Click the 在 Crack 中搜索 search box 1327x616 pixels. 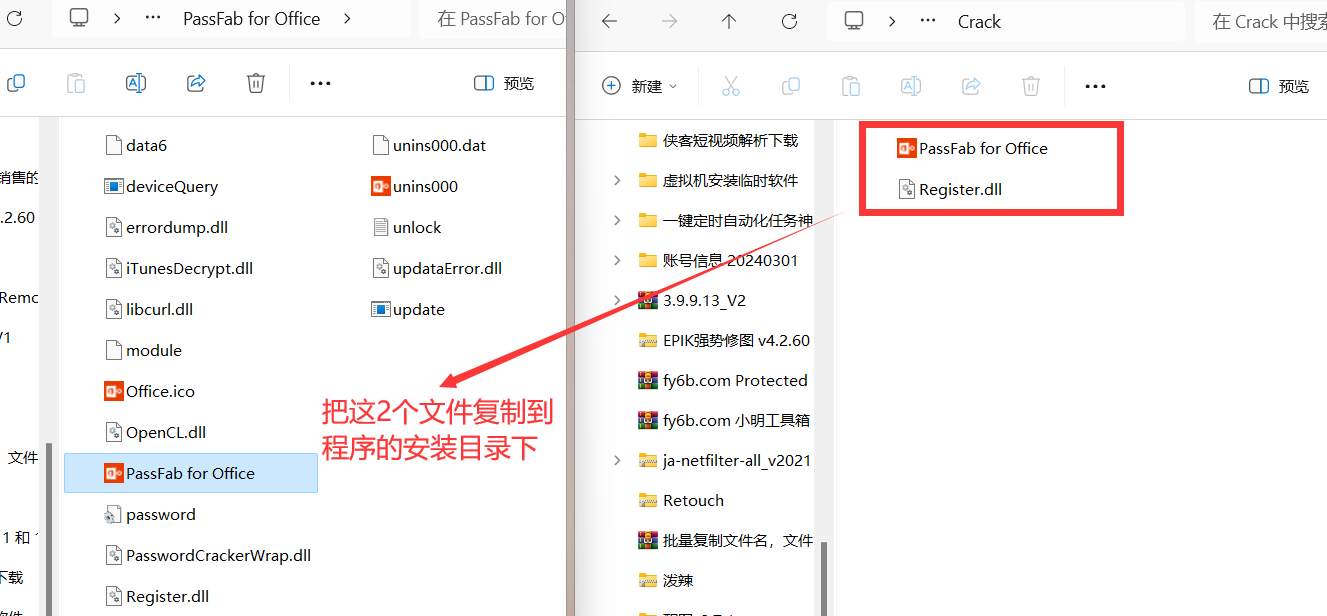click(x=1261, y=21)
